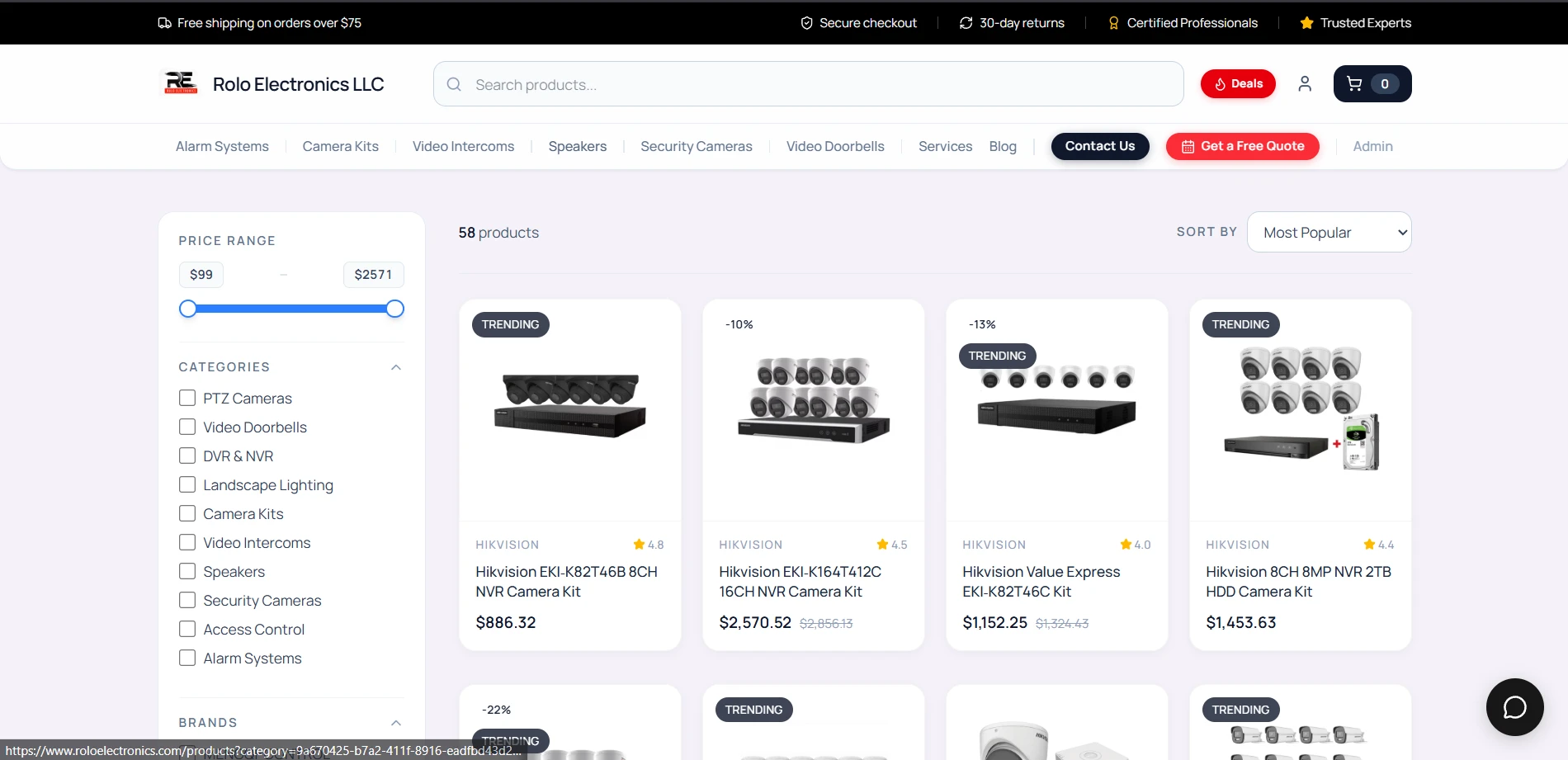1568x760 pixels.
Task: Open Speakers in navigation bar
Action: coord(578,146)
